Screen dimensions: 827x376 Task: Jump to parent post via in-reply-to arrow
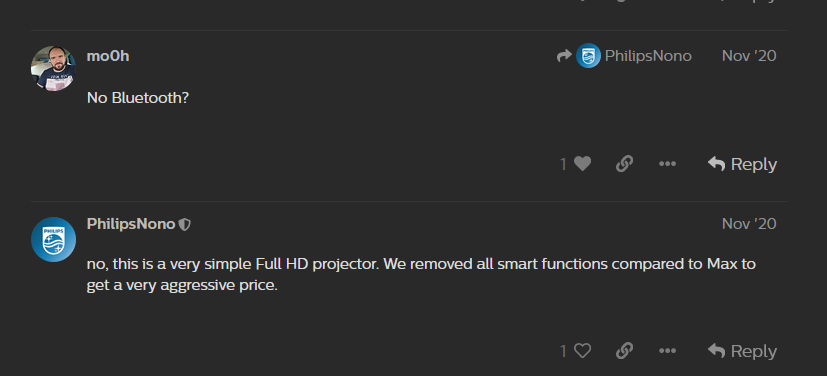564,55
